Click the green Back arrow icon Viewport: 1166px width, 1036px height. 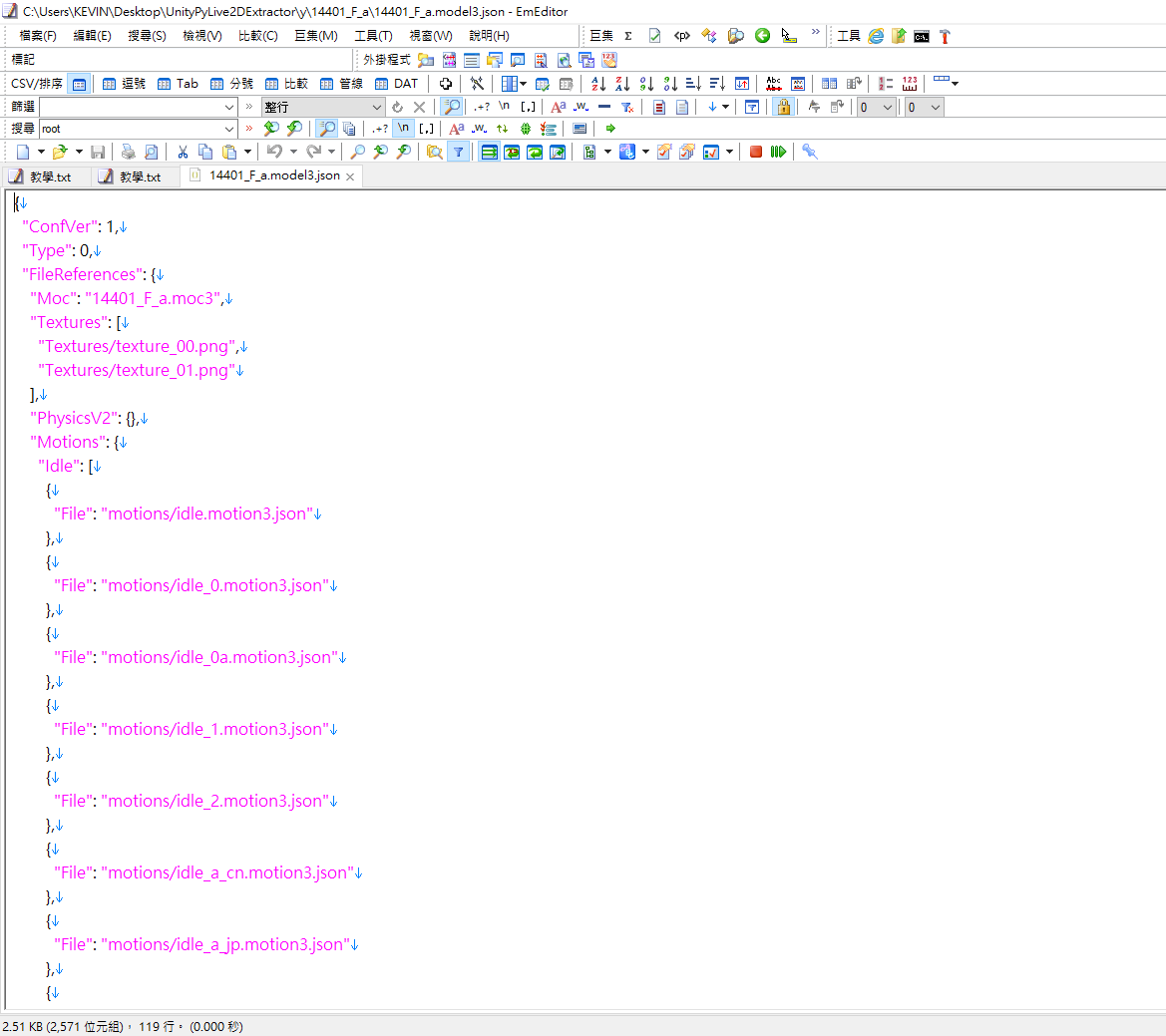762,36
